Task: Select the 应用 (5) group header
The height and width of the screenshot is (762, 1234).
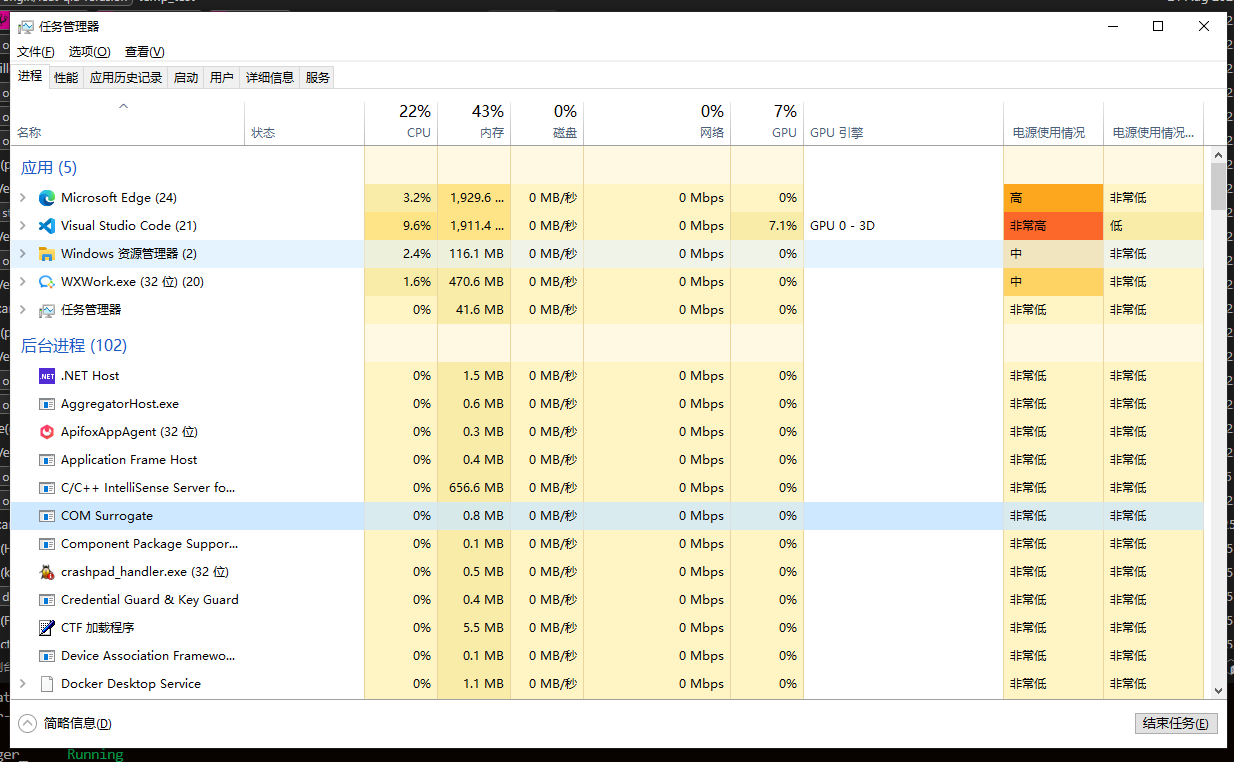Action: [x=49, y=168]
